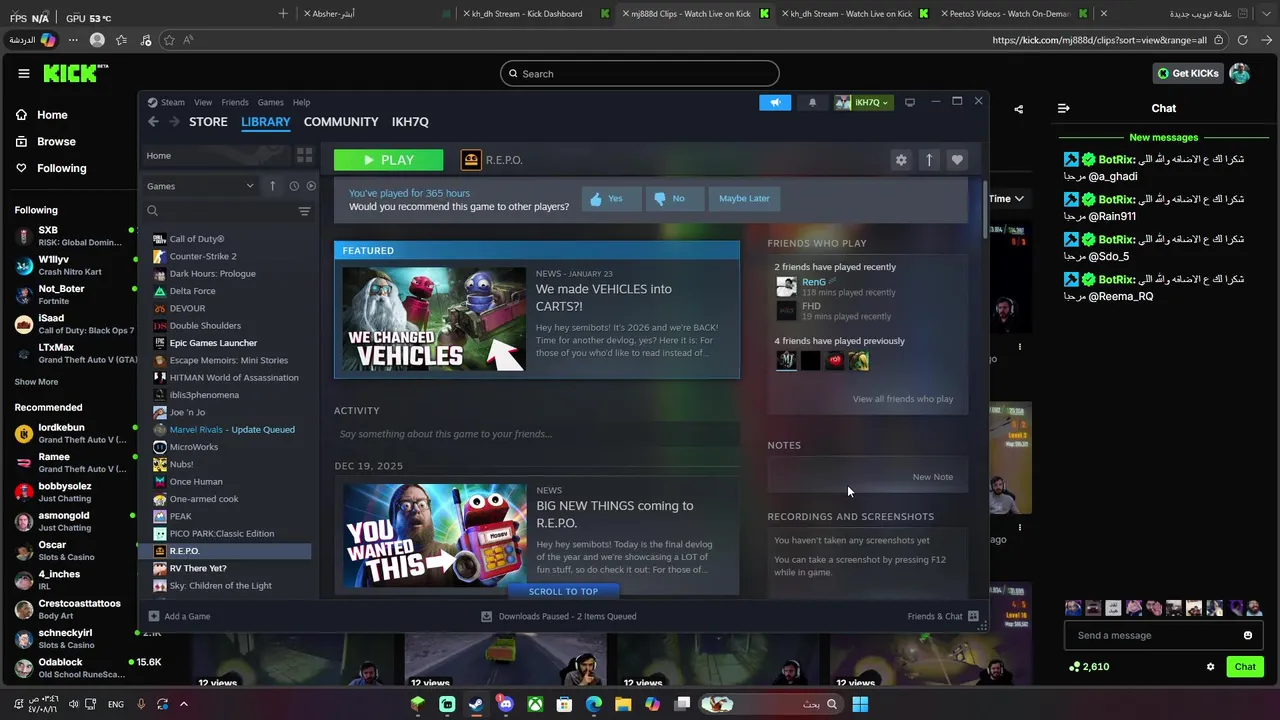
Task: Open library advanced filter options icon
Action: pos(304,211)
